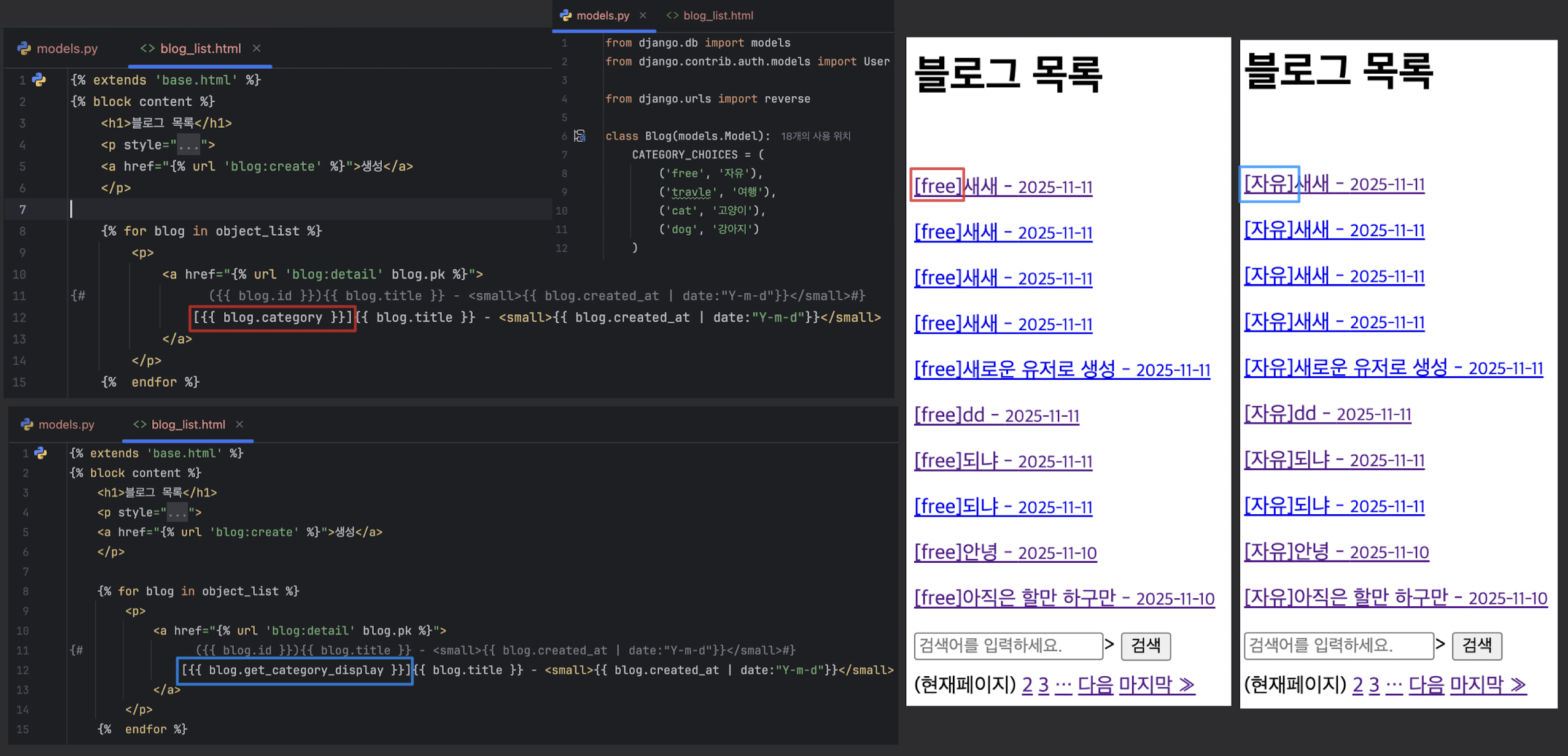This screenshot has height=756, width=1568.
Task: Click 마지막 ≫ link in right preview
Action: click(1487, 684)
